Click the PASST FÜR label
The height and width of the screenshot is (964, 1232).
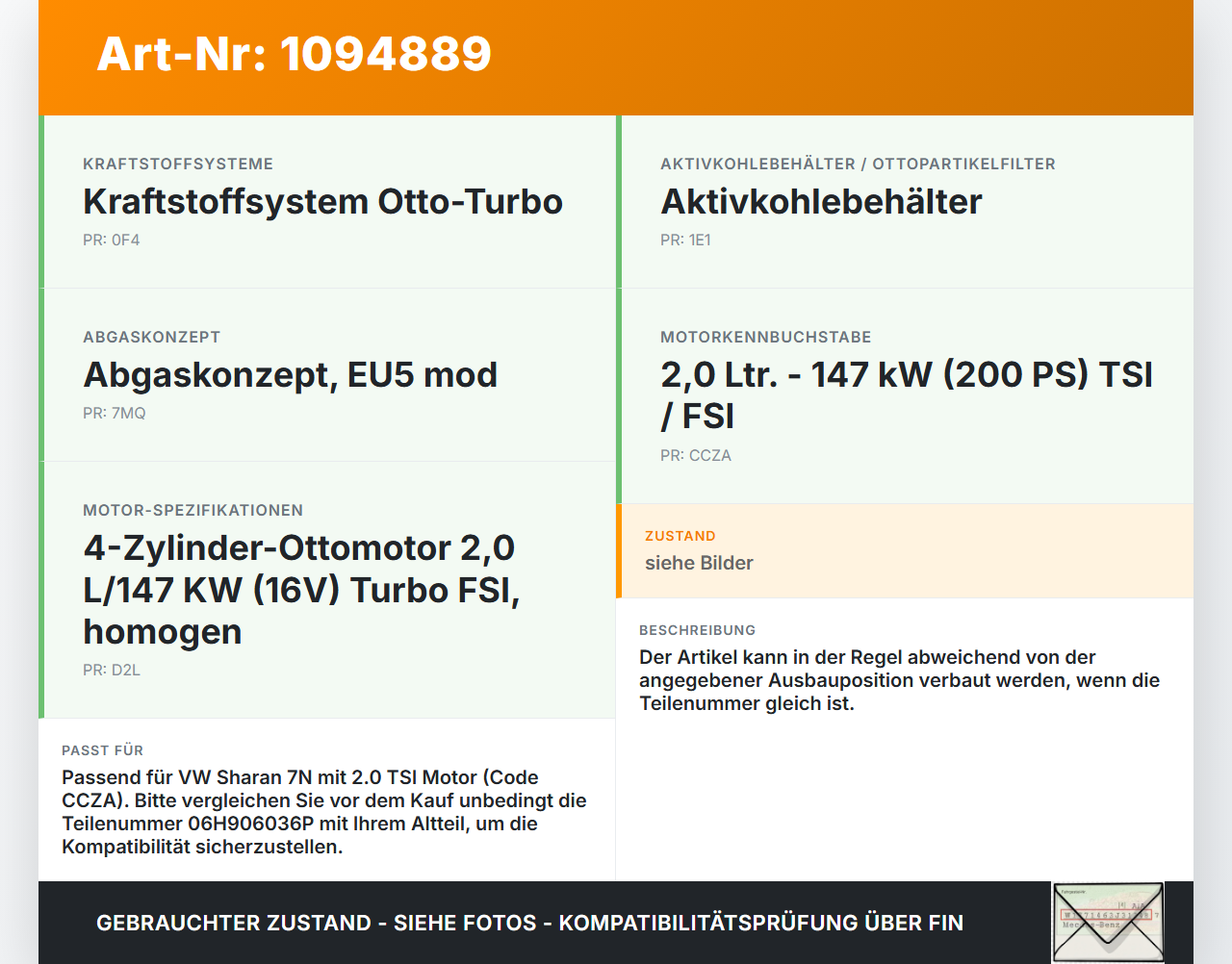pos(102,750)
